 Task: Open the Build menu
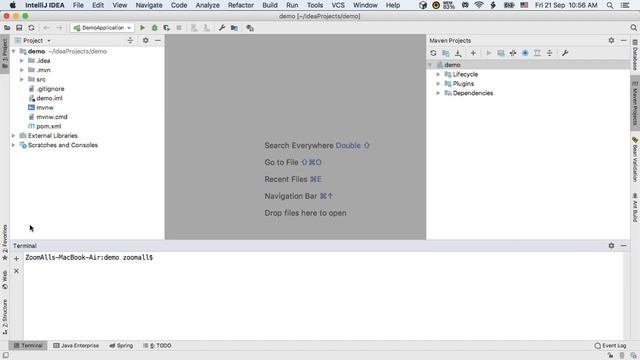pos(270,5)
